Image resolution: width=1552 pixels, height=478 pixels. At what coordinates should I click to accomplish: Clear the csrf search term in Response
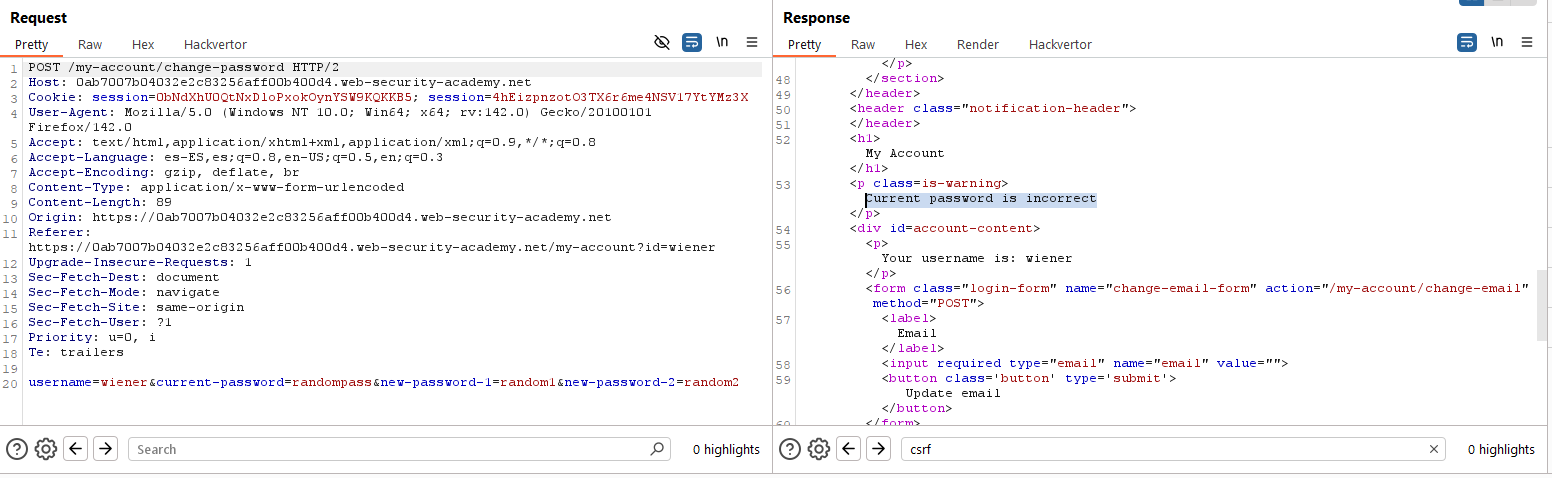coord(1433,449)
